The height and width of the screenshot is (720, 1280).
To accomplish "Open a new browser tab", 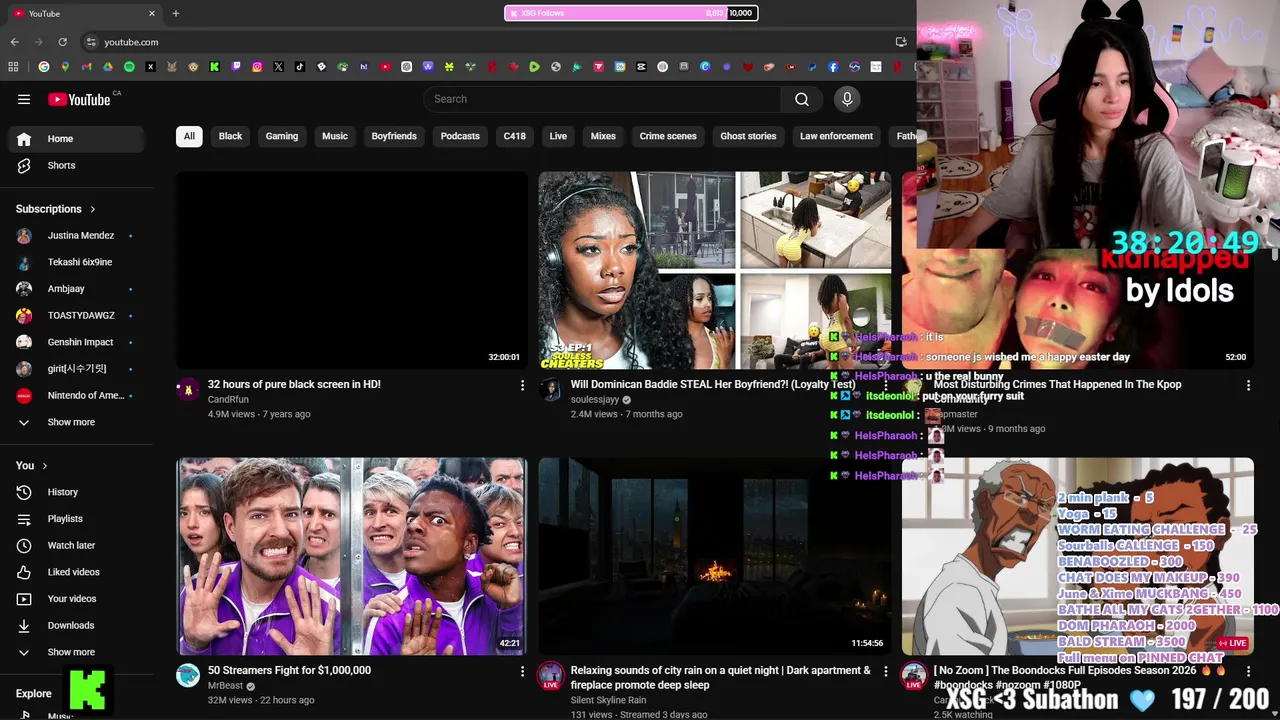I will click(175, 13).
